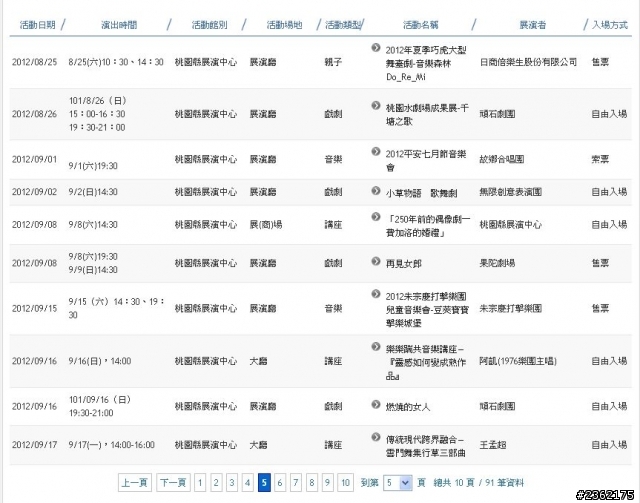The image size is (640, 503).
Task: Click arrow icon beside 桃園水劇場成果展
Action: click(376, 106)
